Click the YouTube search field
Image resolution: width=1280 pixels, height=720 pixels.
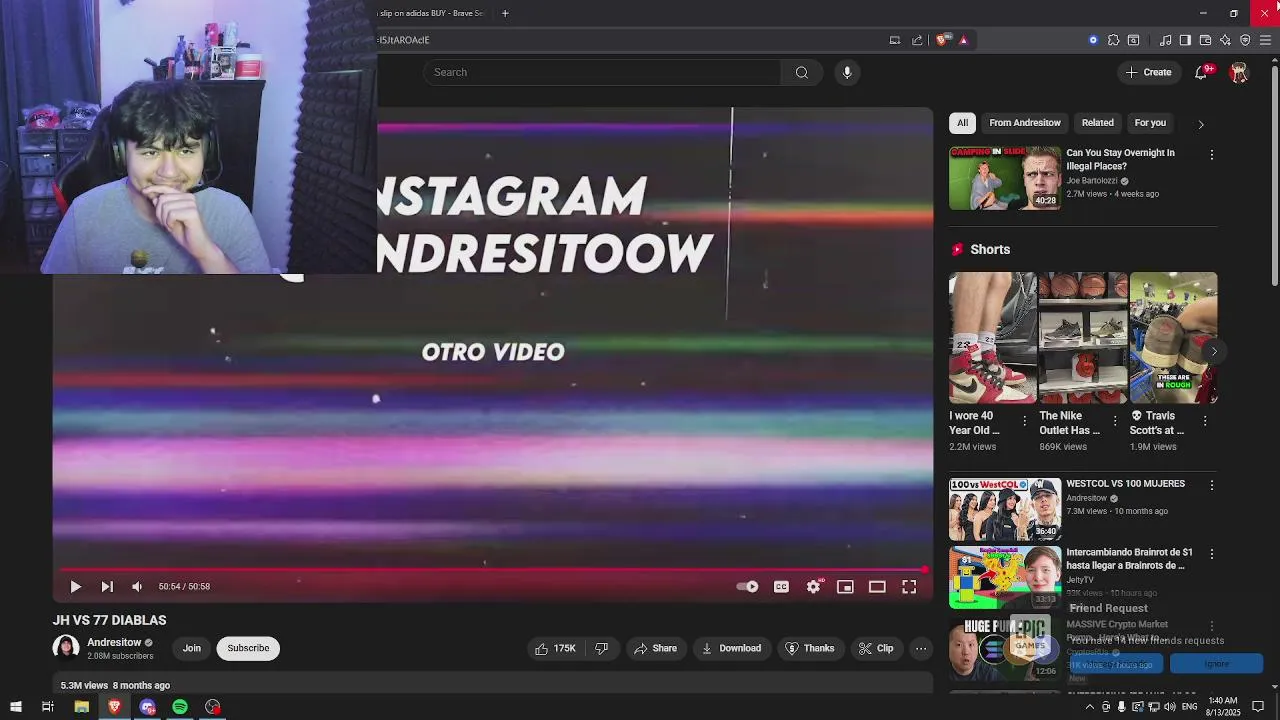point(602,72)
